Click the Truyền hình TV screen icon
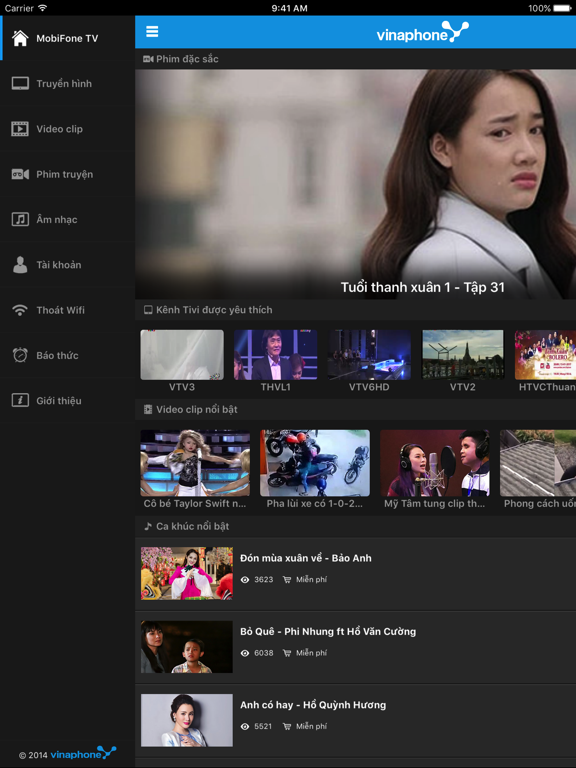 [x=20, y=84]
